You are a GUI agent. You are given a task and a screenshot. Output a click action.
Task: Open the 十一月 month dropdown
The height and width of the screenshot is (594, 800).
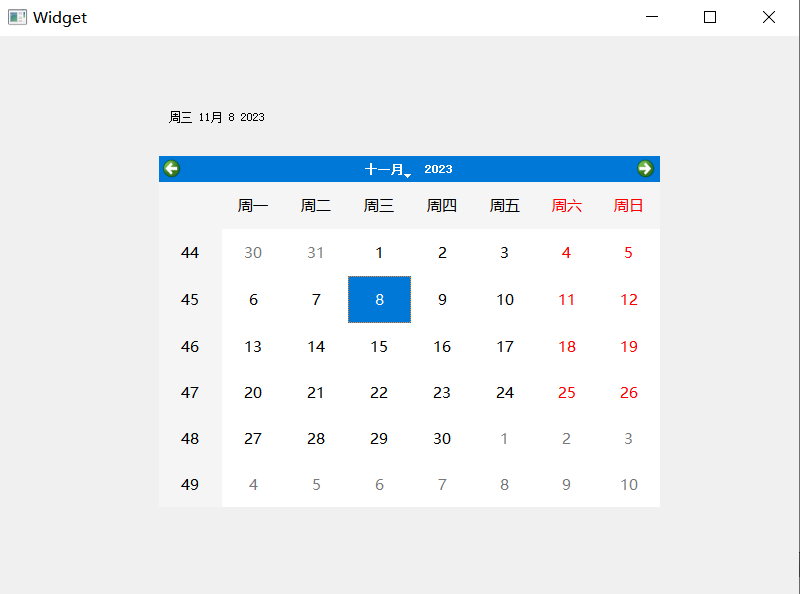pyautogui.click(x=388, y=169)
